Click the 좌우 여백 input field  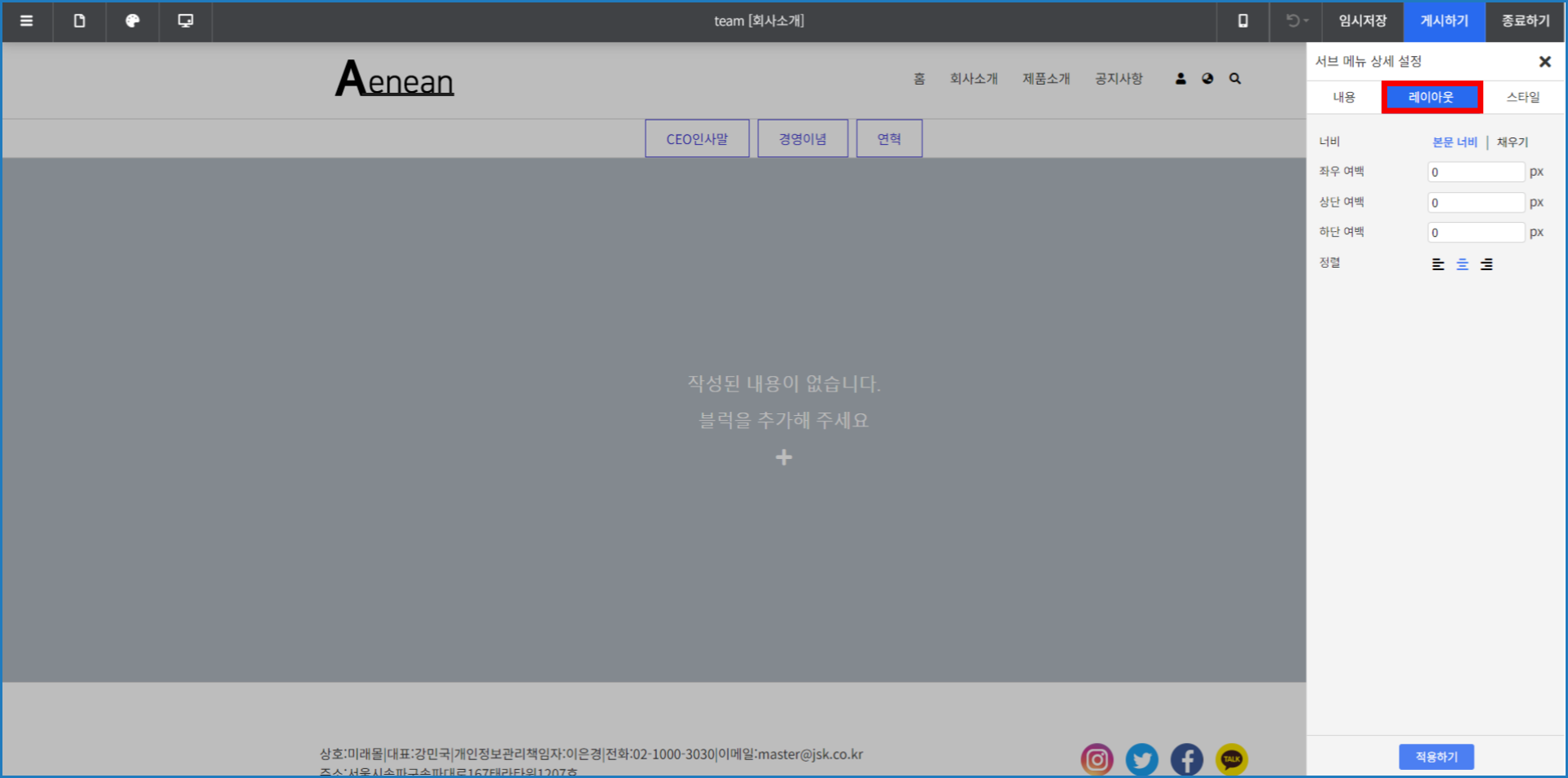tap(1475, 173)
